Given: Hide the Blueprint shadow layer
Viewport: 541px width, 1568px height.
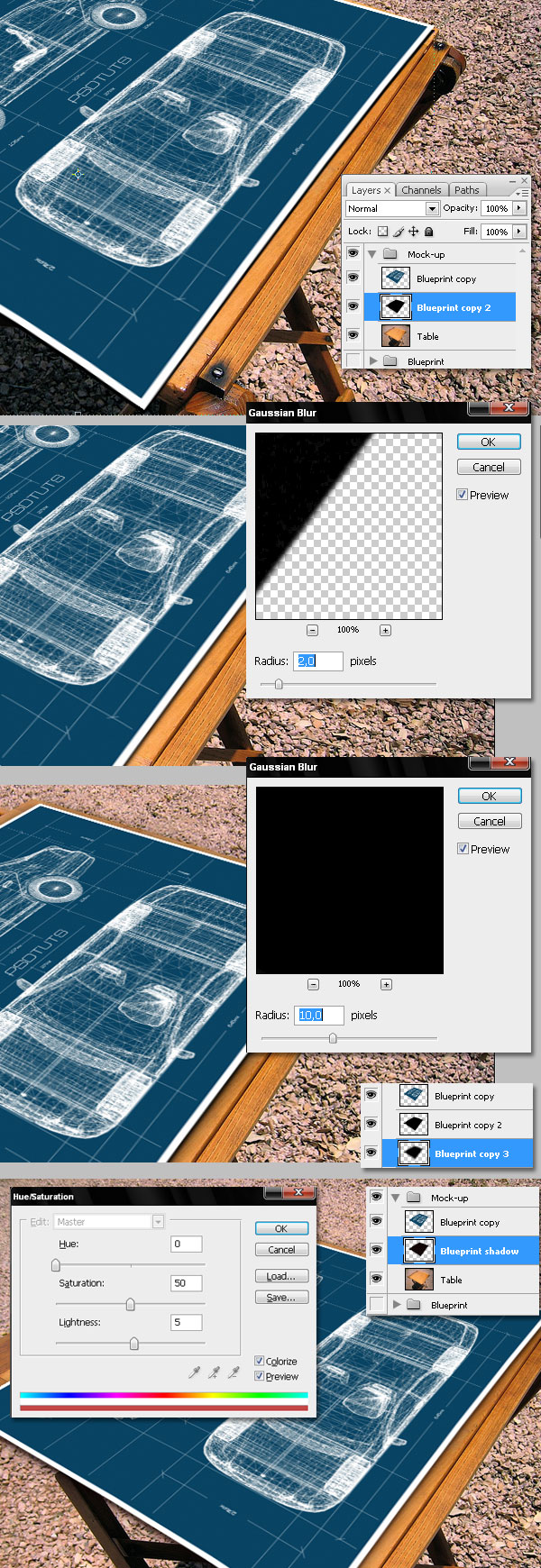Looking at the screenshot, I should coord(377,1250).
